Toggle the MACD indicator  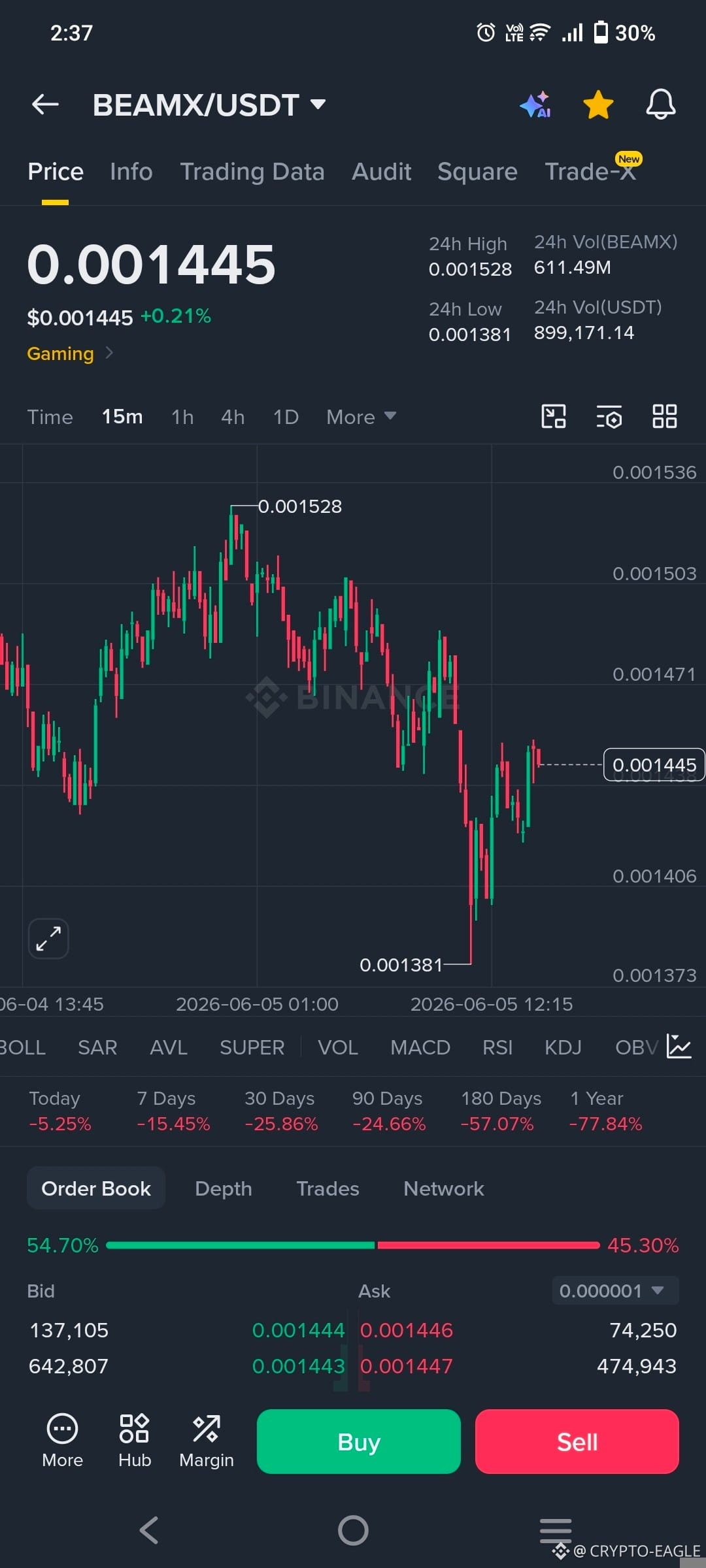(420, 1047)
